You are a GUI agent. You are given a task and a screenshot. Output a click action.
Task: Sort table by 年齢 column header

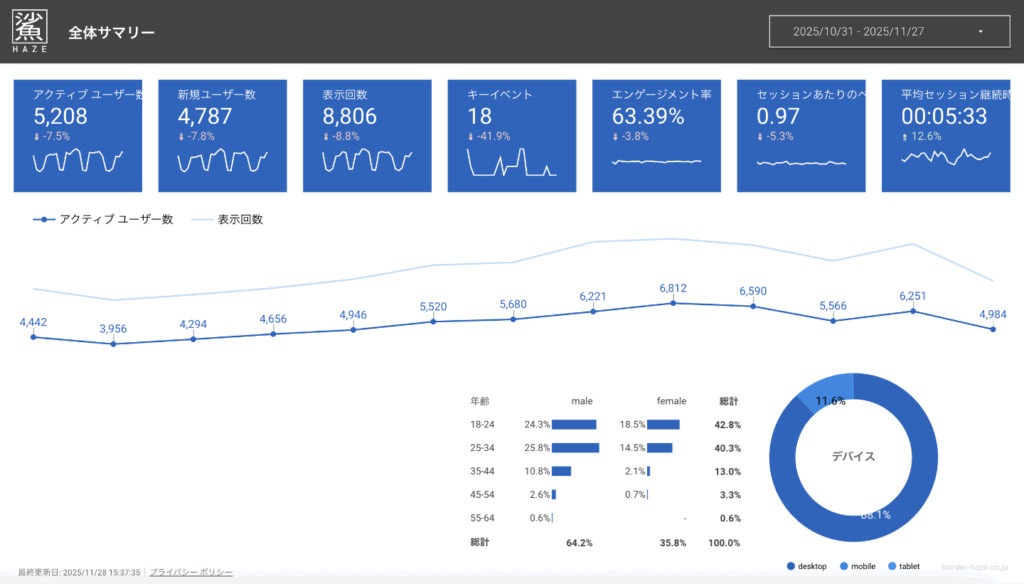tap(479, 401)
